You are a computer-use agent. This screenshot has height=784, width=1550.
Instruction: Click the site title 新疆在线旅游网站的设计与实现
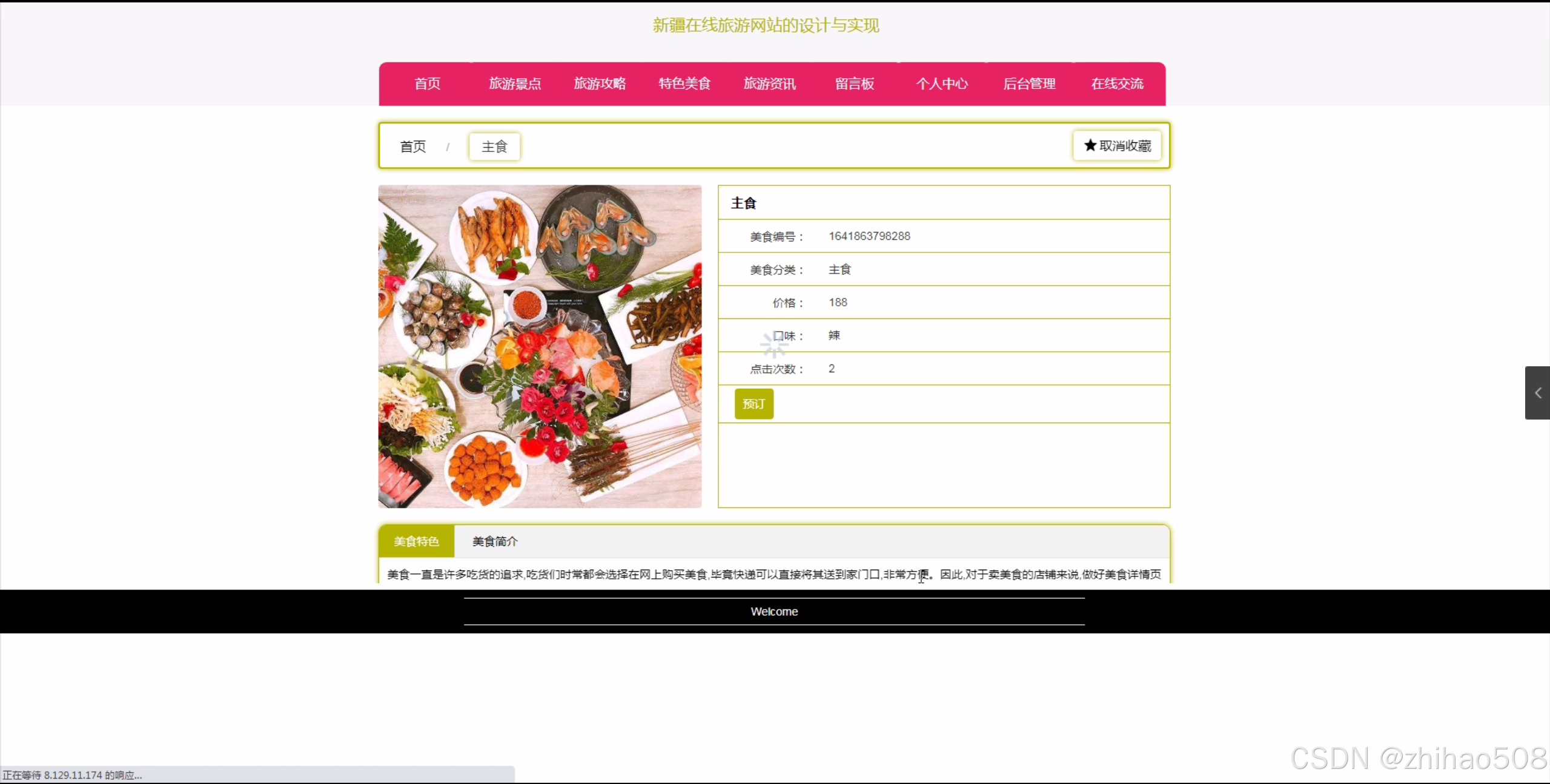coord(766,25)
